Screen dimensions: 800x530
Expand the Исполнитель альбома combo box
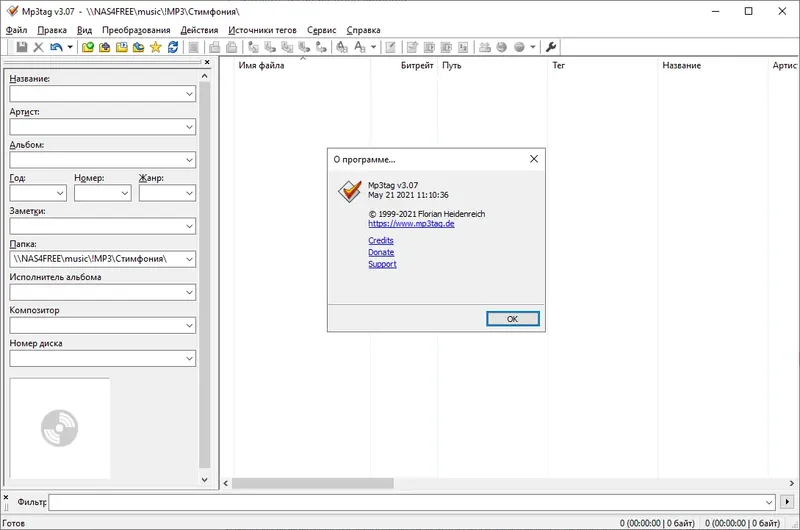point(189,292)
